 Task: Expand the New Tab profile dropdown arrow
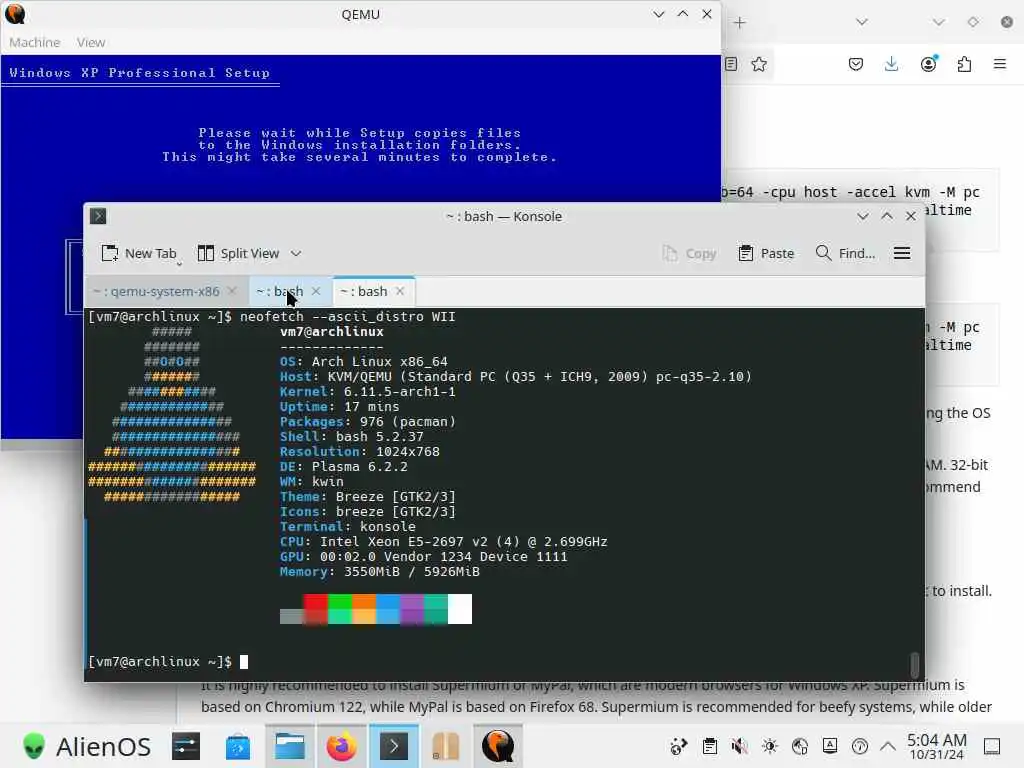[x=179, y=264]
